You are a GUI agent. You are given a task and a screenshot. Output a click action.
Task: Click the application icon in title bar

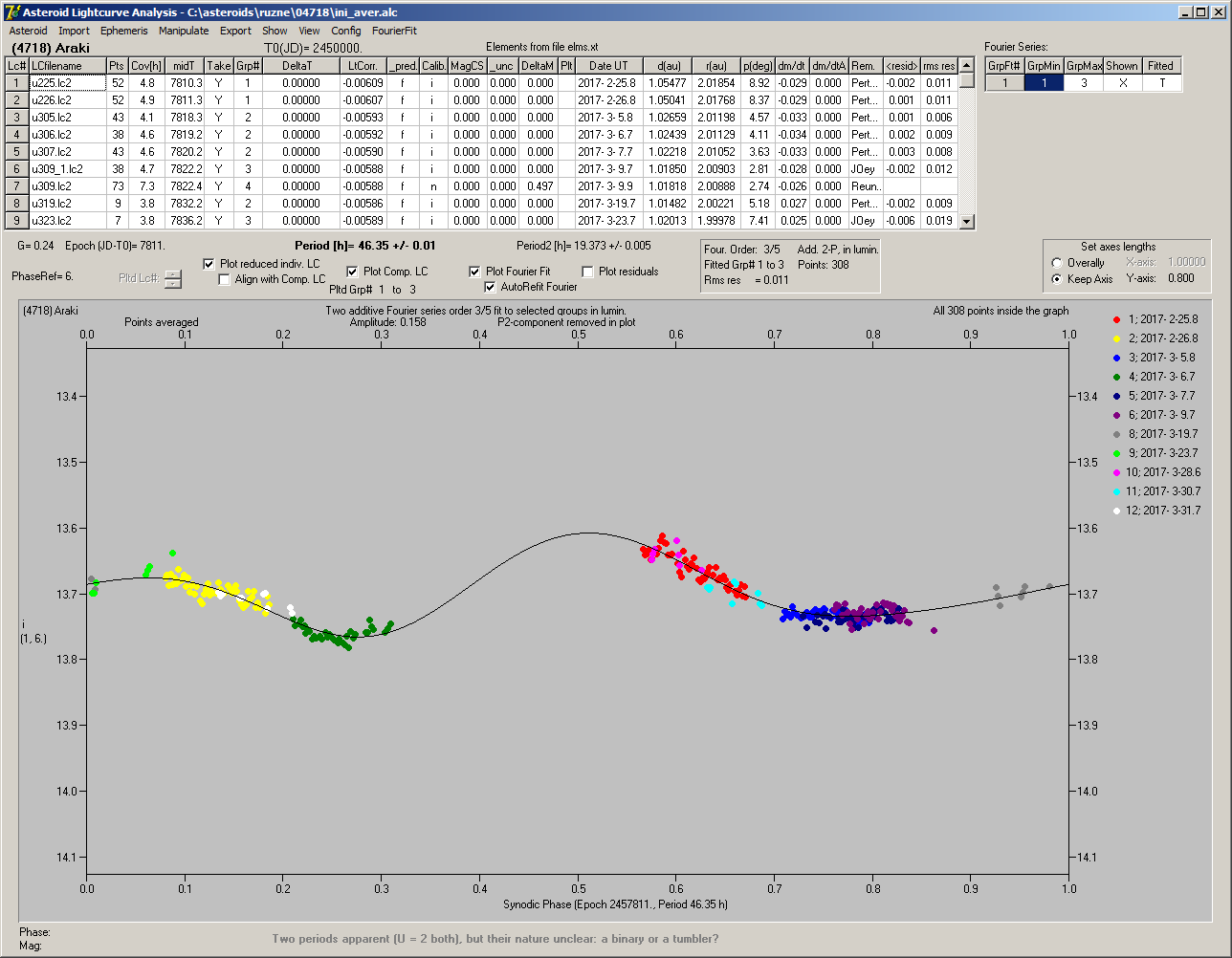coord(12,11)
